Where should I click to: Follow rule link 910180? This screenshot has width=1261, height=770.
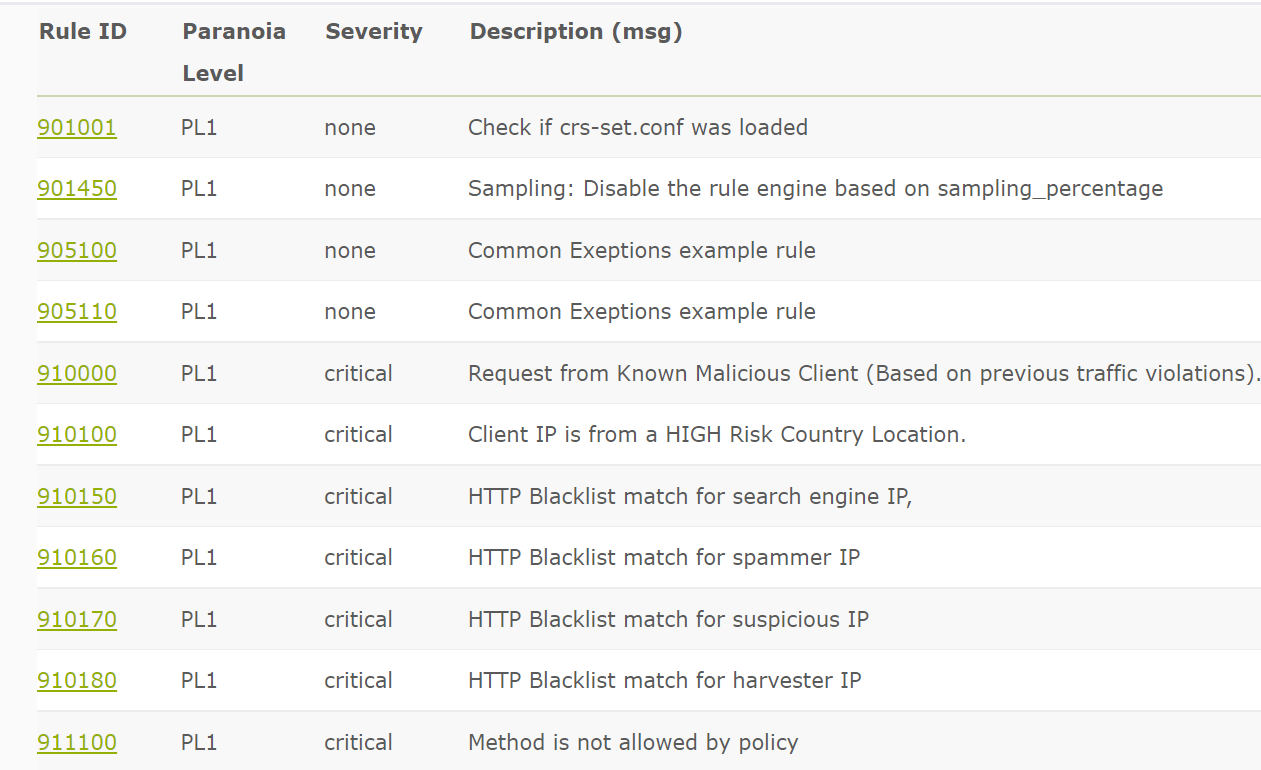point(77,681)
